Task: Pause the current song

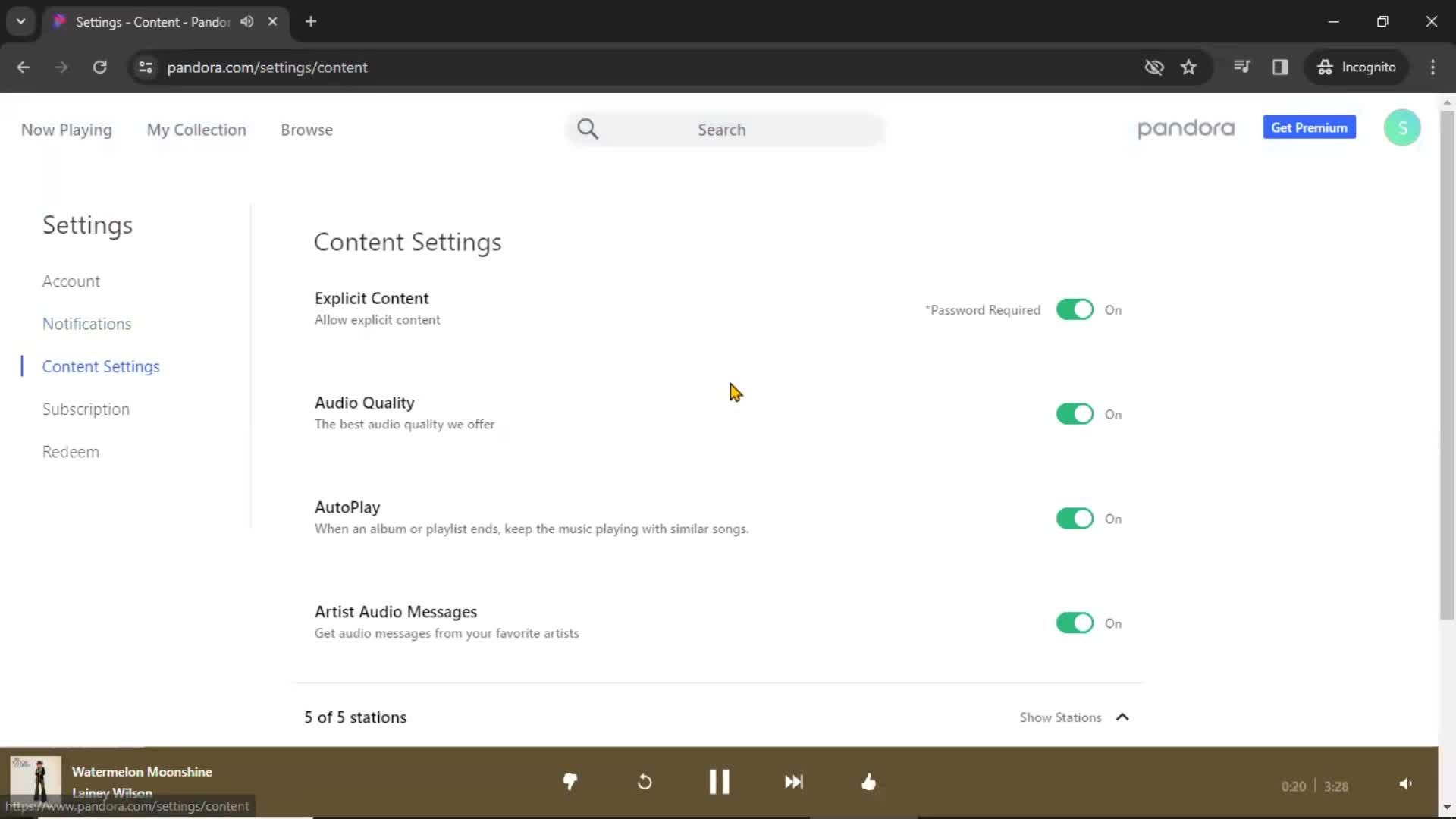Action: coord(719,782)
